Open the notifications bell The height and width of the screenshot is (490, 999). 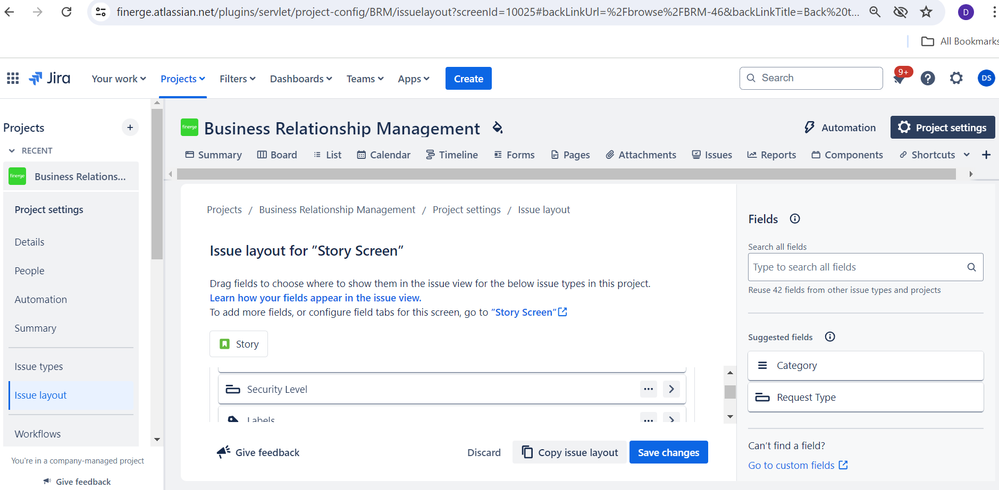[x=900, y=78]
